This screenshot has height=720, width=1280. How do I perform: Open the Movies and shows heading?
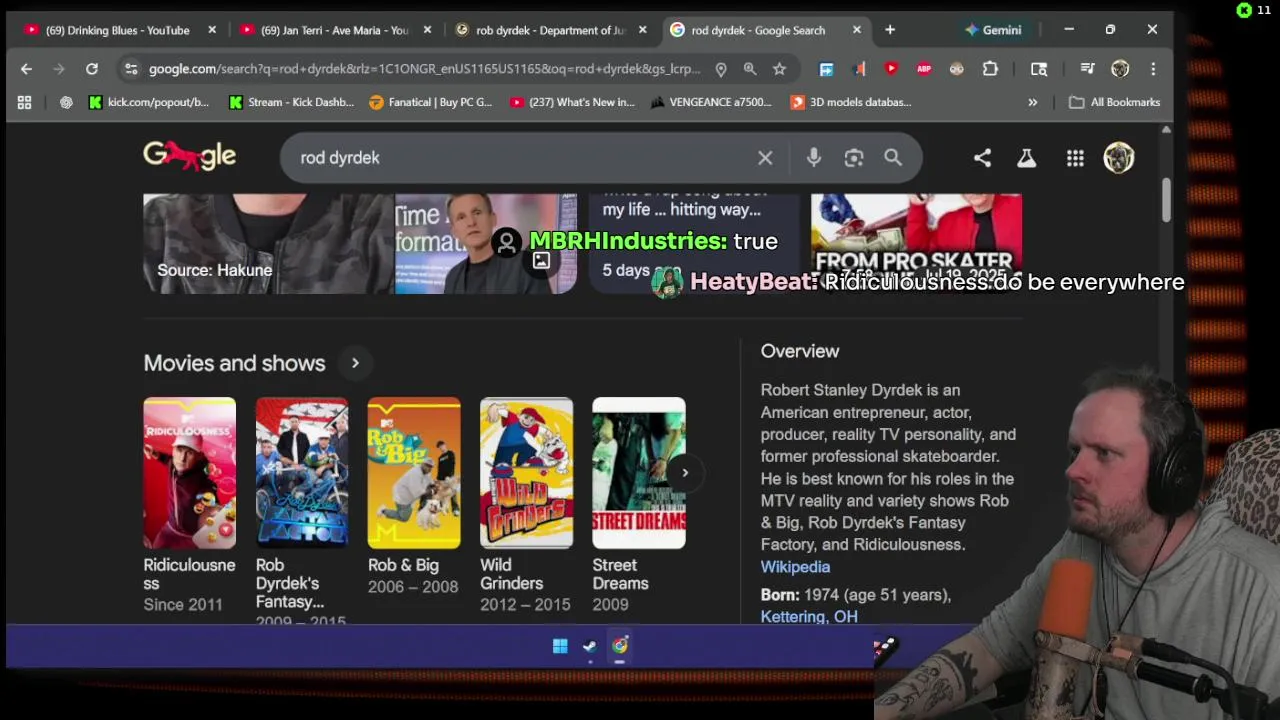tap(234, 363)
